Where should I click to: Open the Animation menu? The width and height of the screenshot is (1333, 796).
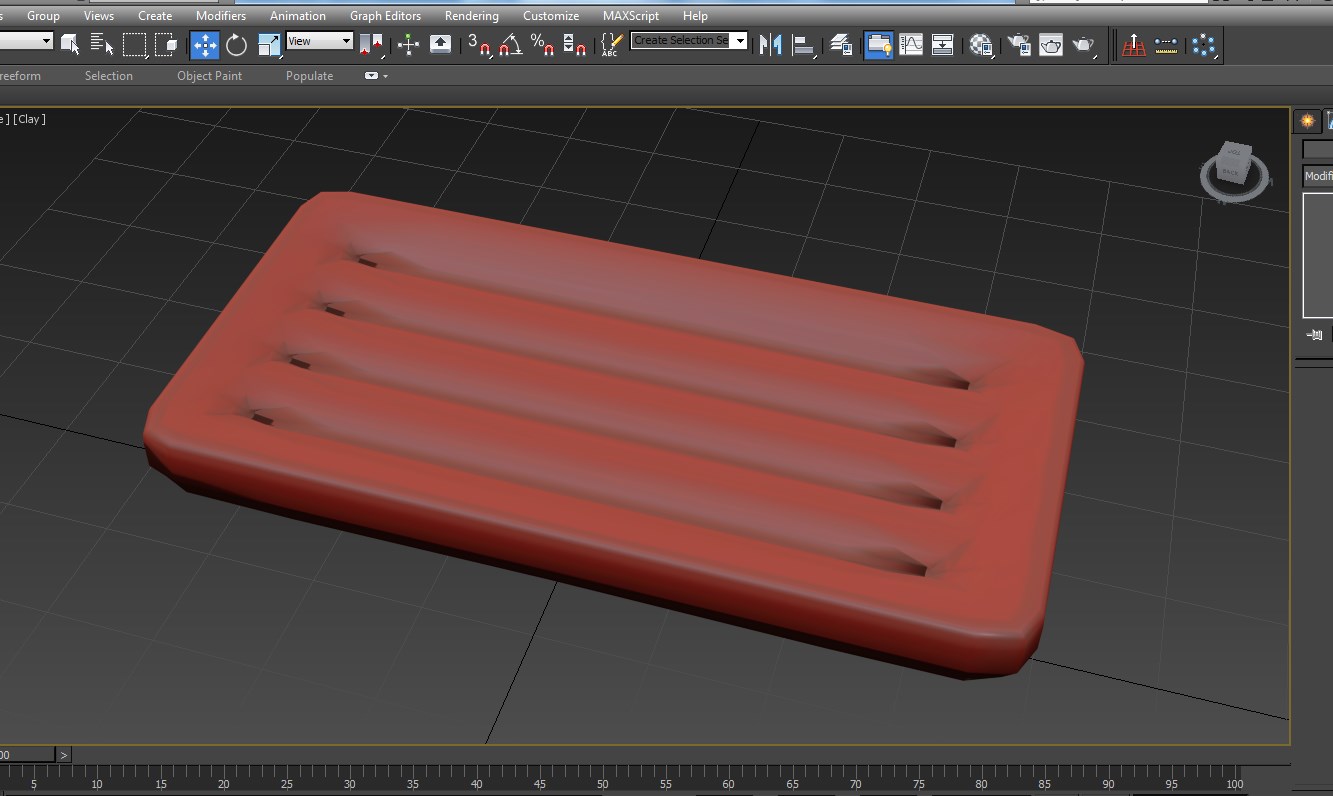[298, 16]
